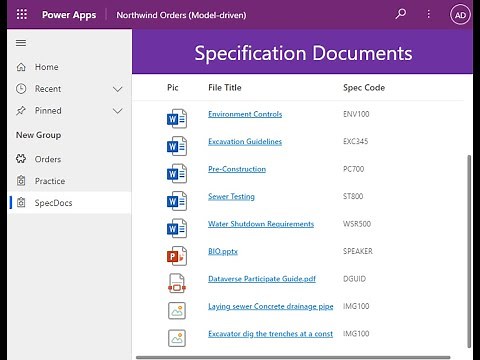Click the File Title column header
480x360 pixels.
tap(225, 87)
